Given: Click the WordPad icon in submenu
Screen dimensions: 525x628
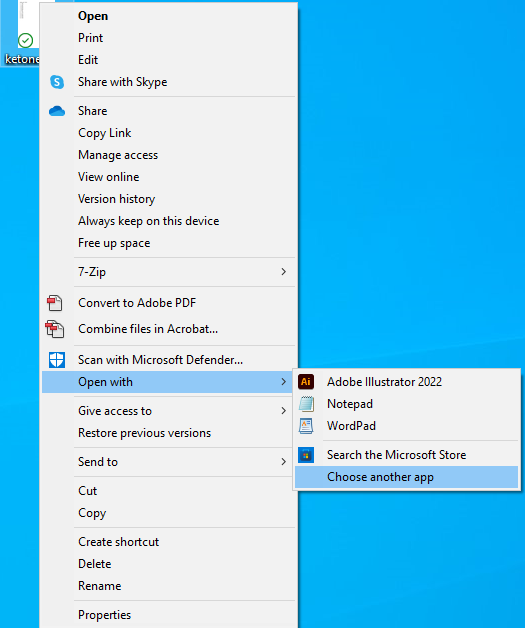Looking at the screenshot, I should (306, 426).
